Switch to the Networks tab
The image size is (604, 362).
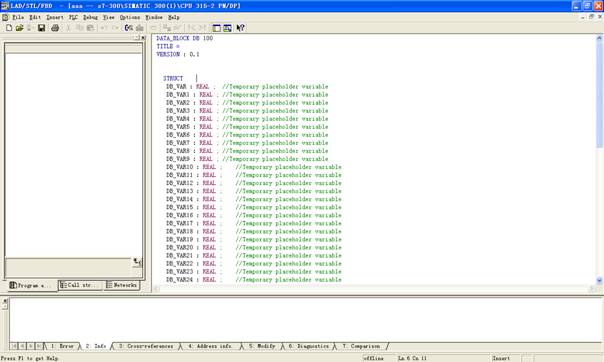pos(122,285)
